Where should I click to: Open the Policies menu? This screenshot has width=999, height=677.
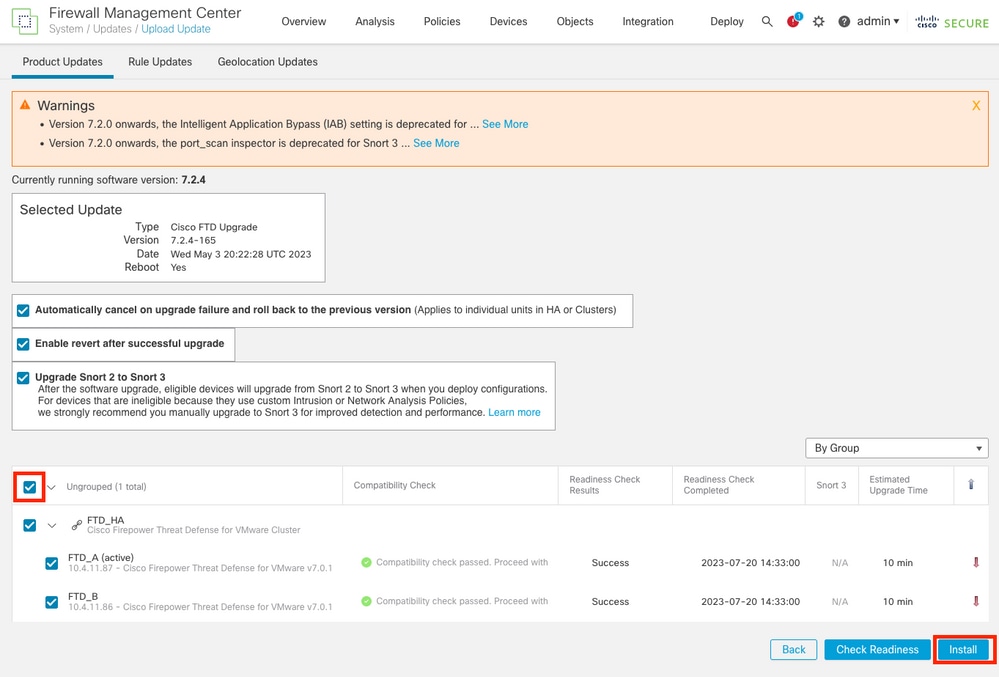[442, 22]
